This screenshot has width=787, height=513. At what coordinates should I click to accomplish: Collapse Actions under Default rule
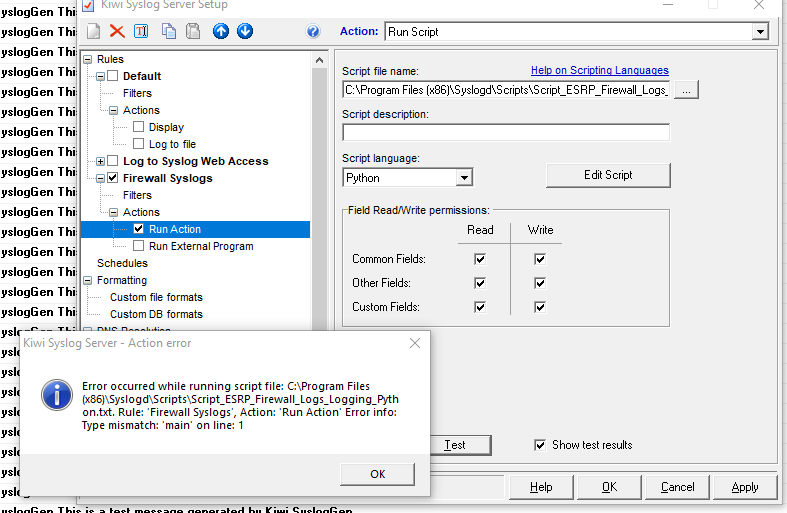(x=113, y=110)
